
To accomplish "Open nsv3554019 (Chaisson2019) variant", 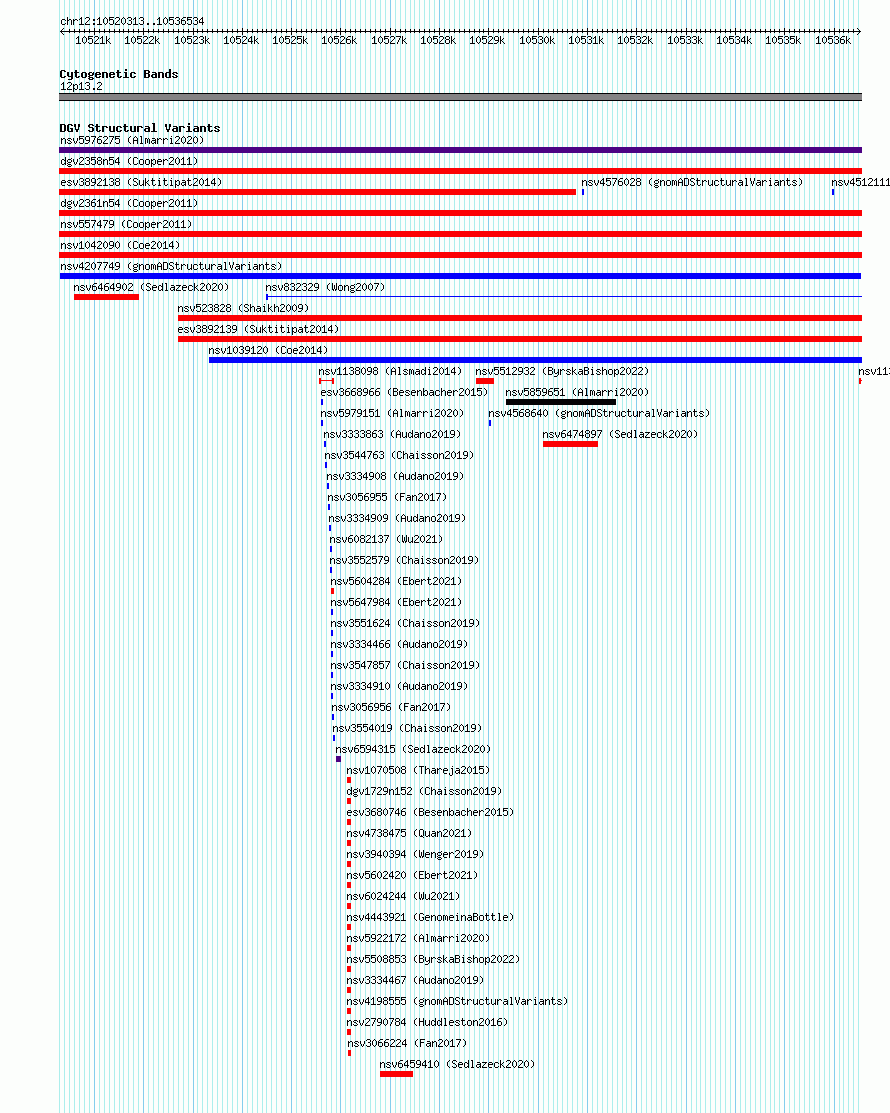I will tap(407, 728).
